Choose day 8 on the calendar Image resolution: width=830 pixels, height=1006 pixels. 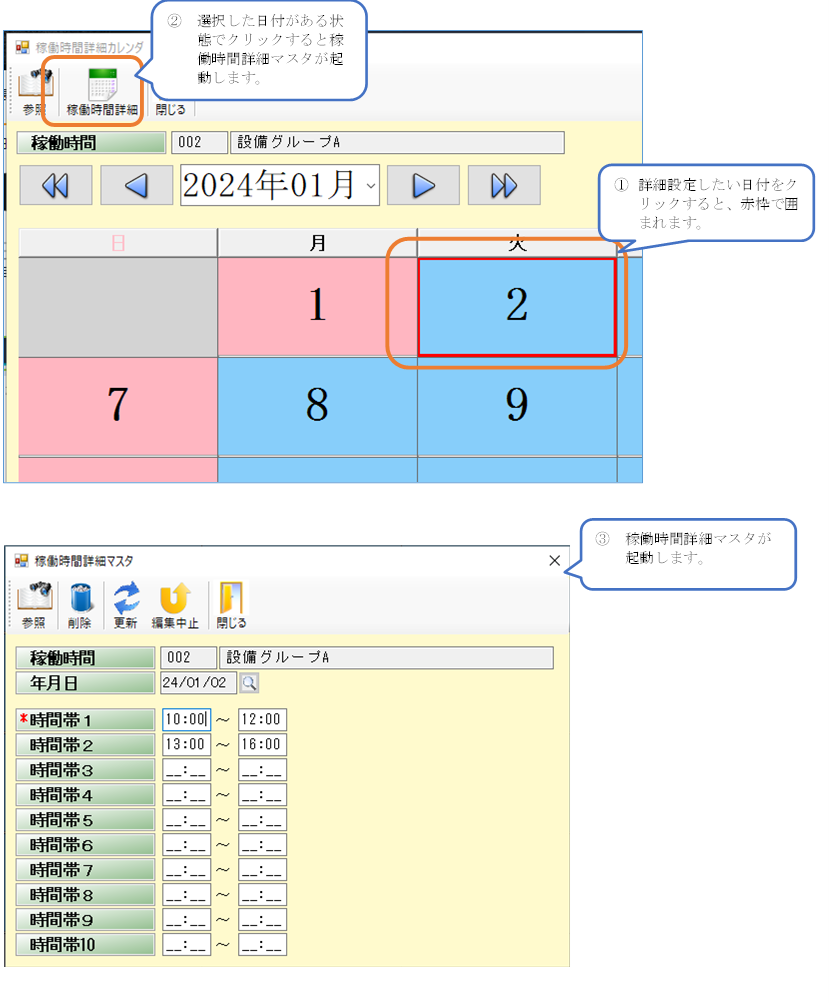317,405
